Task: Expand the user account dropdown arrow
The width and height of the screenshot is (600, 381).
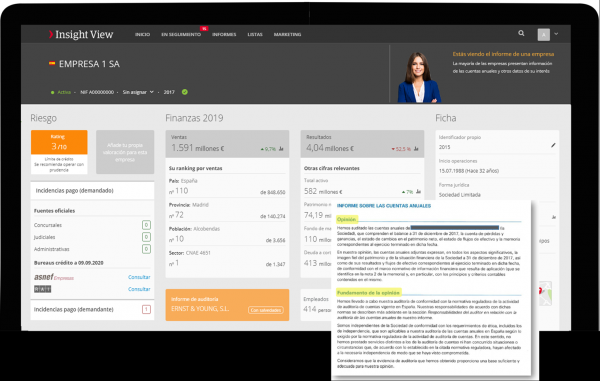Action: (x=556, y=34)
